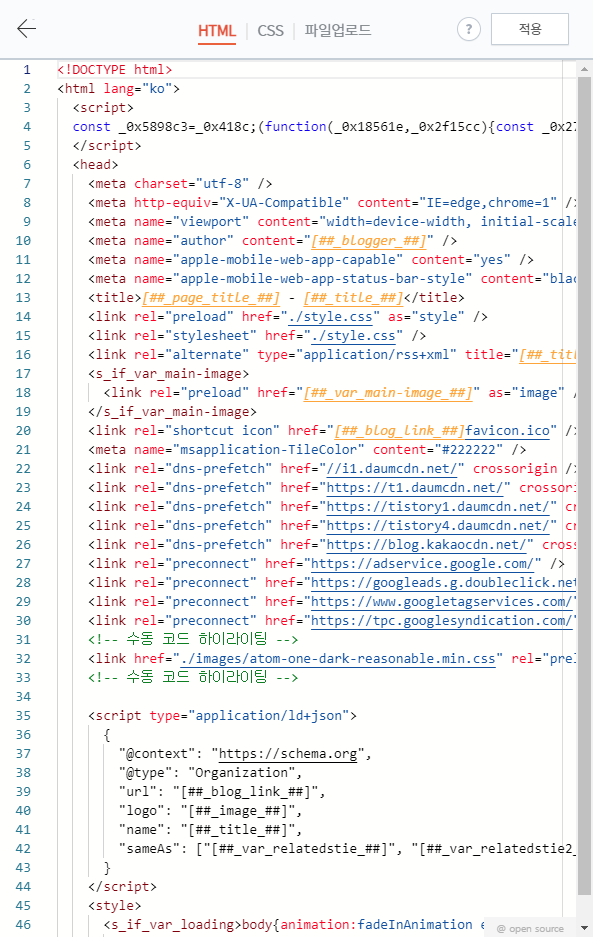Click the scrollbar down arrow
This screenshot has width=593, height=941.
click(584, 928)
